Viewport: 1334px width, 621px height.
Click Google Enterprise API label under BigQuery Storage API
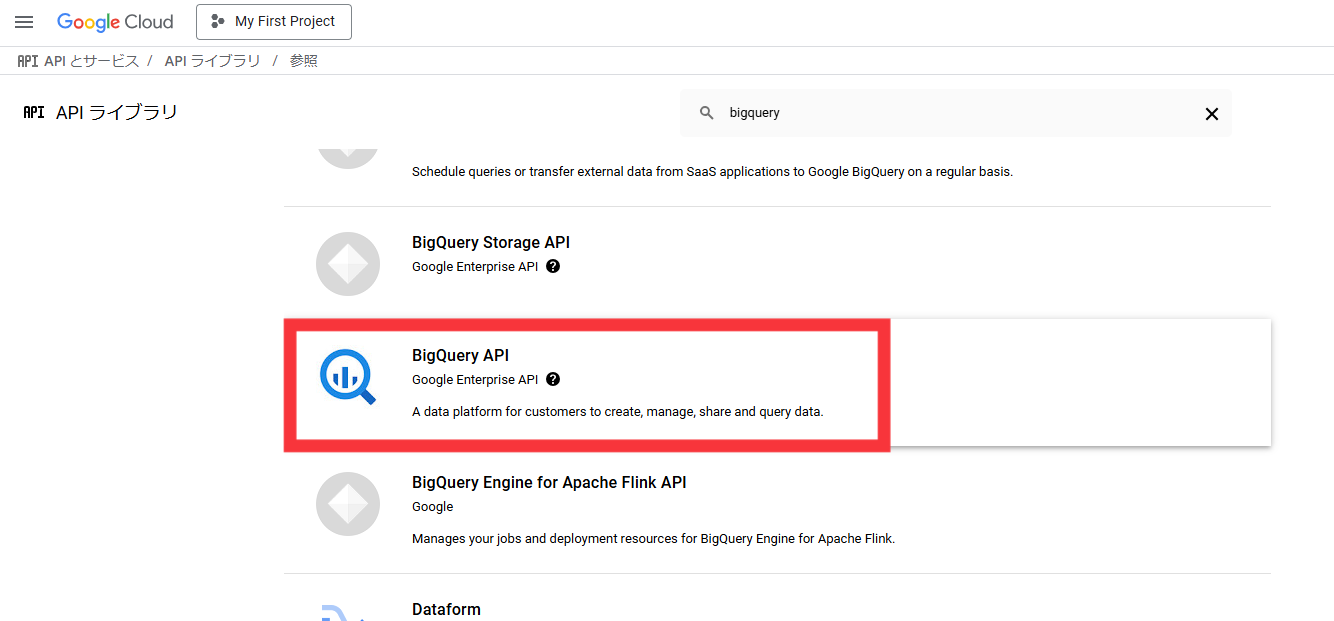(x=475, y=267)
